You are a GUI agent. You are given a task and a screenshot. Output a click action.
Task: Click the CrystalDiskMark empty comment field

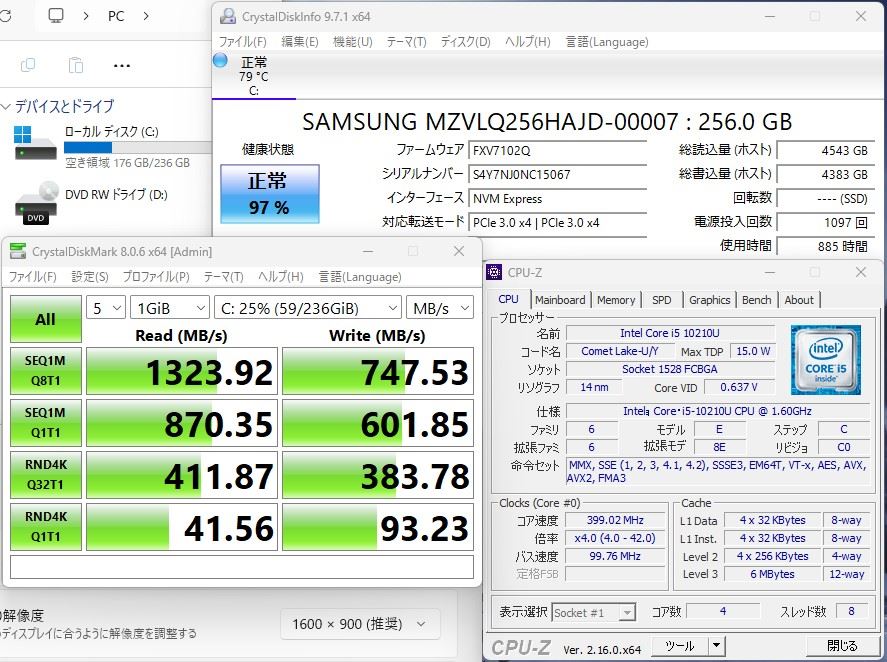(x=242, y=567)
